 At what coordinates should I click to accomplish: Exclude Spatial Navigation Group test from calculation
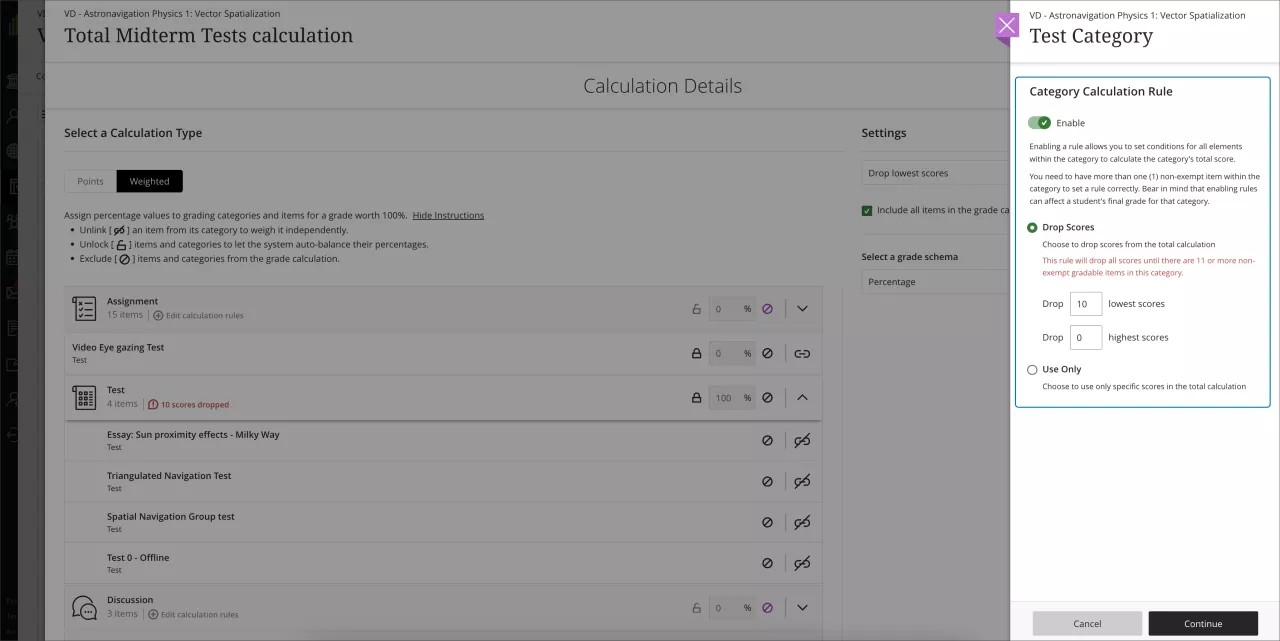768,522
